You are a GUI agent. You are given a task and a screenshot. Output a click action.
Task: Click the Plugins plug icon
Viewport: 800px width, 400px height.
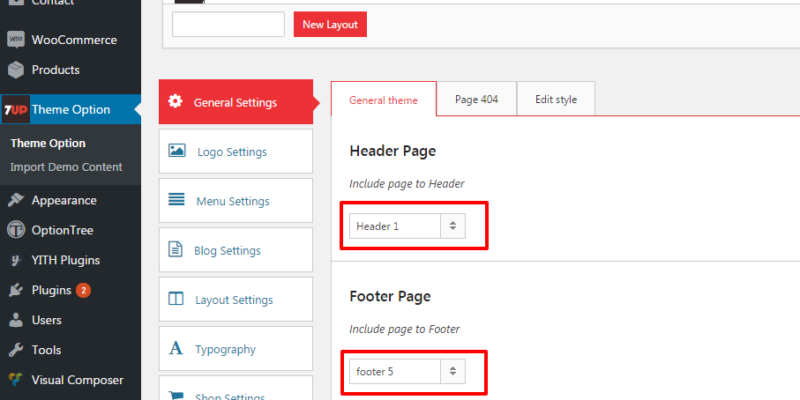click(16, 290)
